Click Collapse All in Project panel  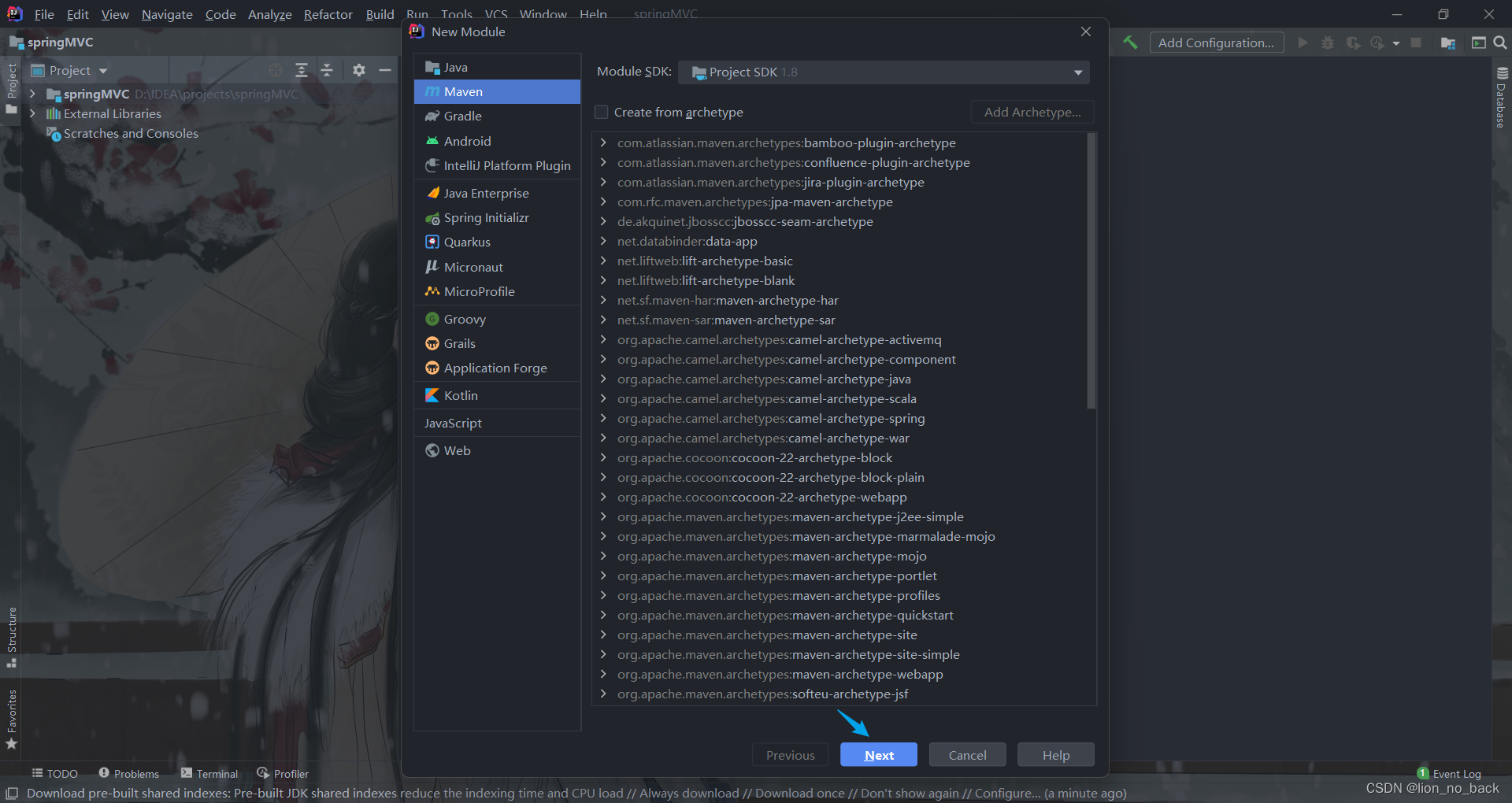point(327,70)
